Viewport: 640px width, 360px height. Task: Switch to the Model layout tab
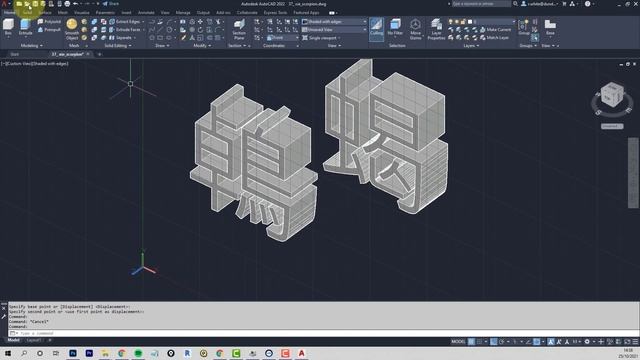click(x=13, y=340)
